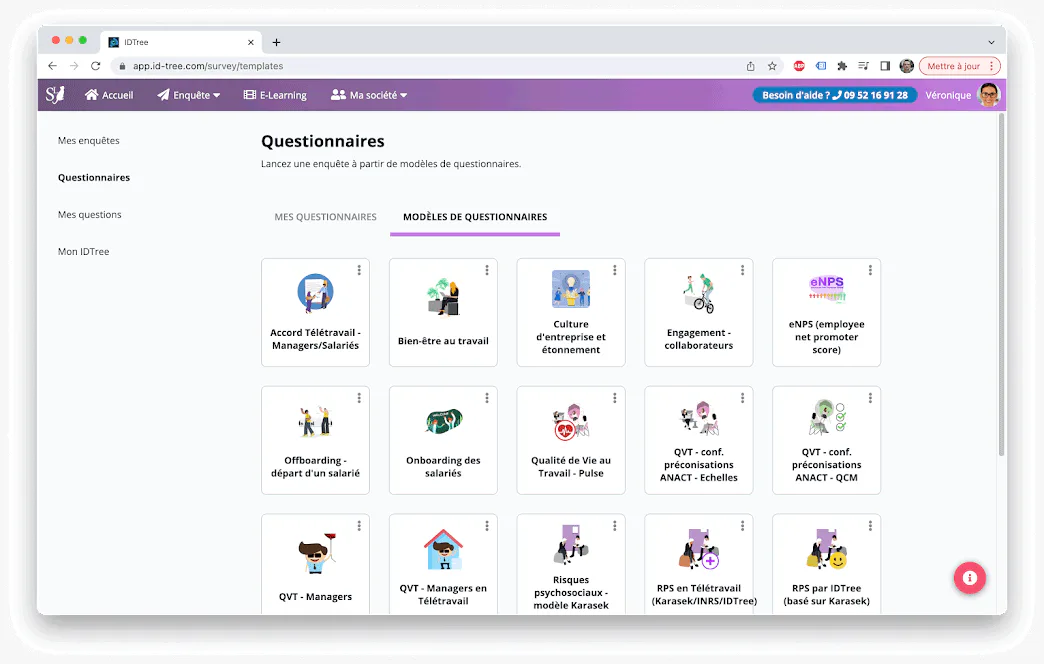The width and height of the screenshot is (1044, 664).
Task: Expand the Enquête dropdown menu
Action: [188, 95]
